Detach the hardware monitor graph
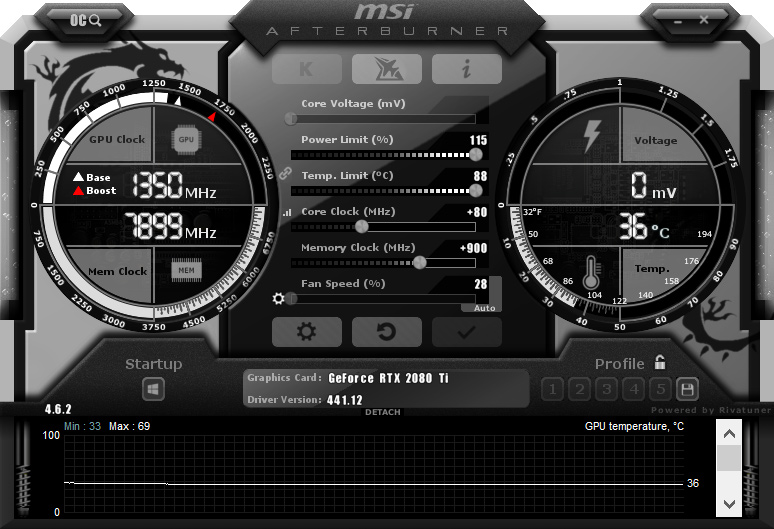Image resolution: width=774 pixels, height=529 pixels. tap(383, 412)
